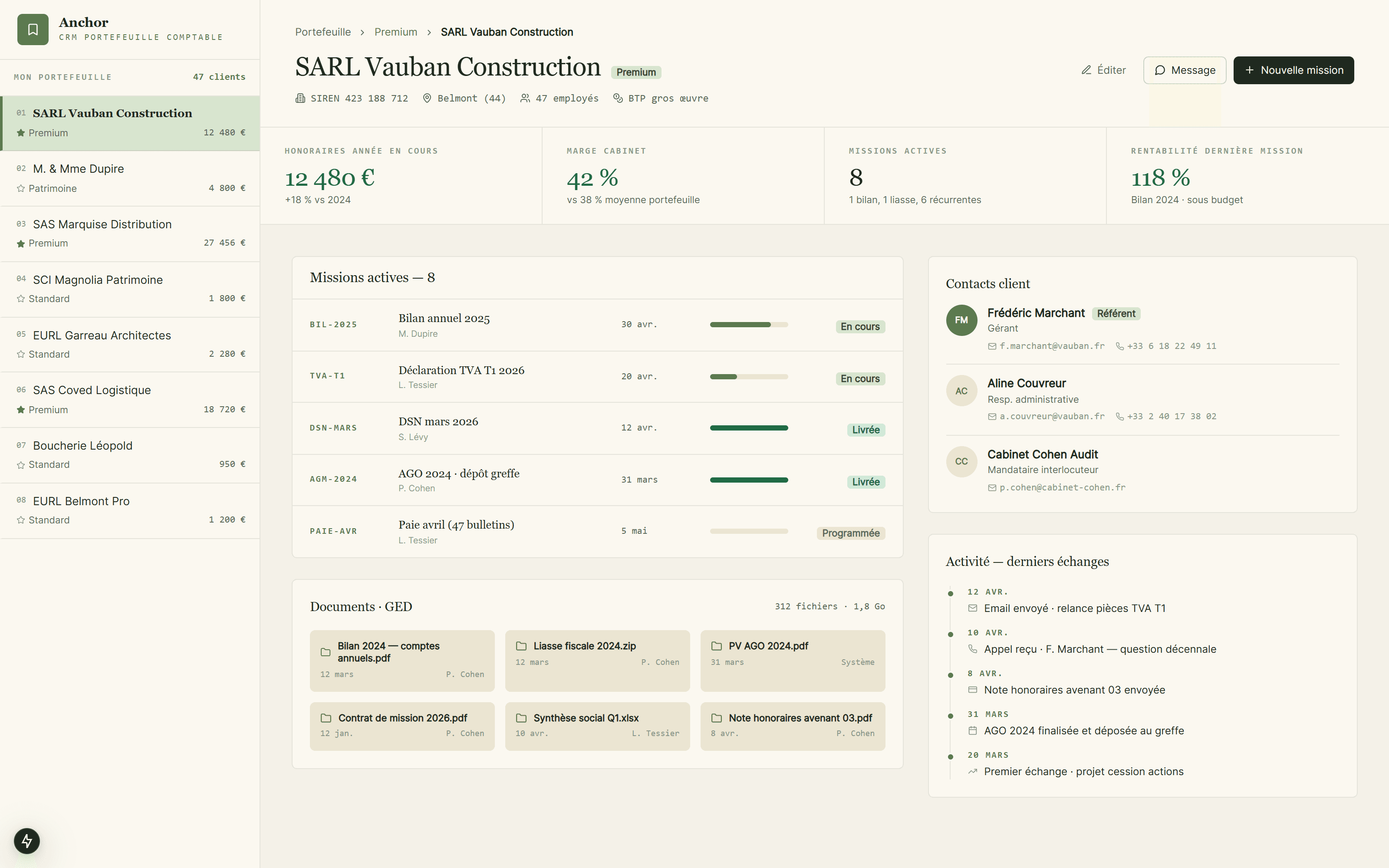Go to the Premium breadcrumb level
Viewport: 1389px width, 868px height.
tap(396, 32)
